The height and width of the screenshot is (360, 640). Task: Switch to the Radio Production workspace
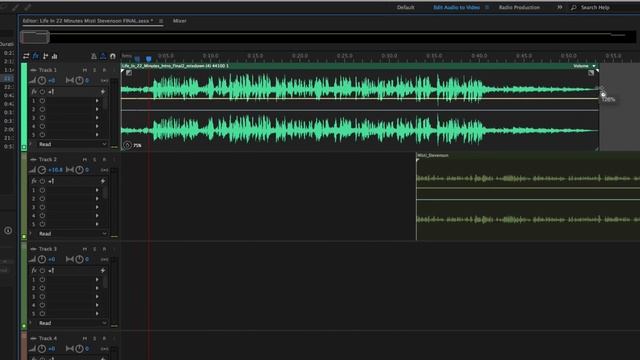point(519,7)
